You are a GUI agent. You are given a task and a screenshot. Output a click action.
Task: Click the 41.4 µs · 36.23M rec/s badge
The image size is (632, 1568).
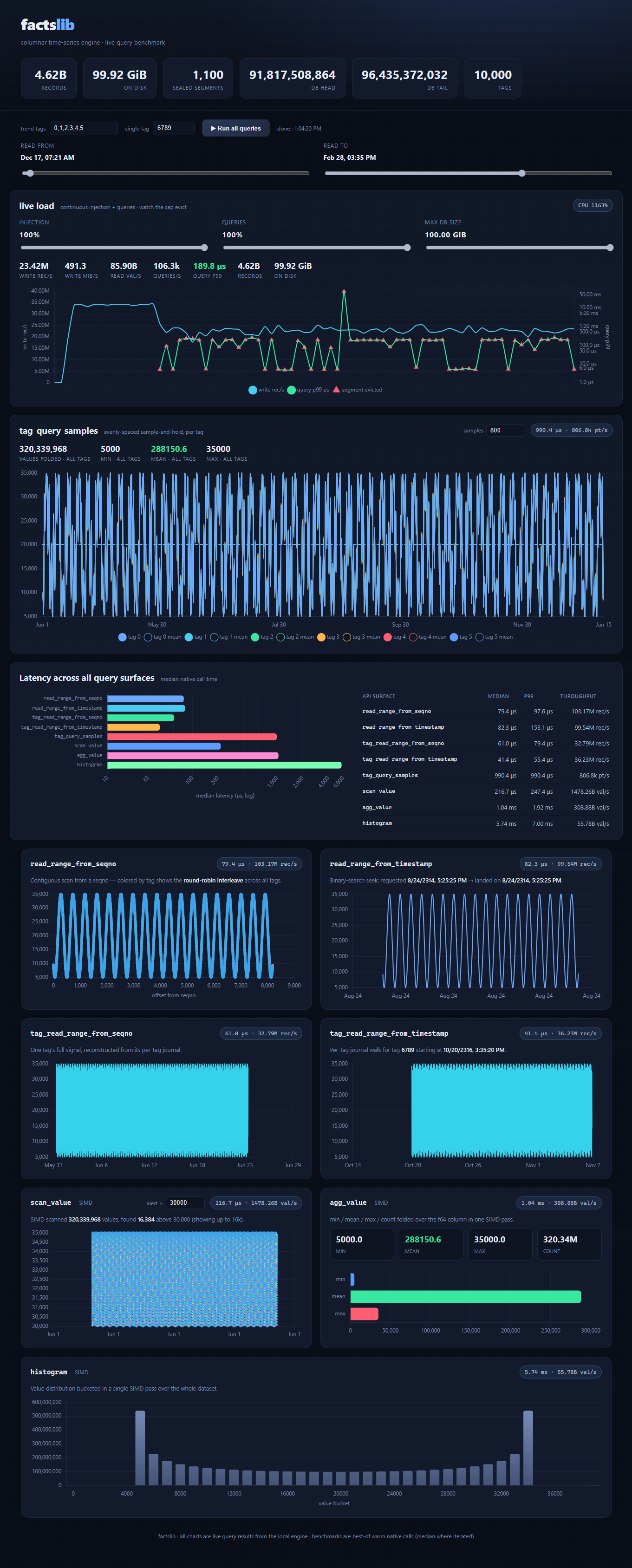(x=560, y=1033)
